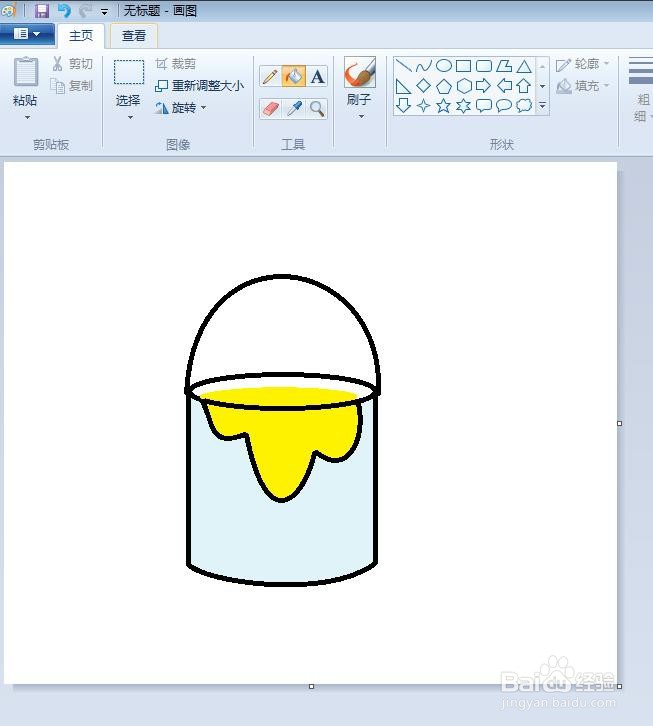Select the Color picker eyedropper tool

click(294, 109)
